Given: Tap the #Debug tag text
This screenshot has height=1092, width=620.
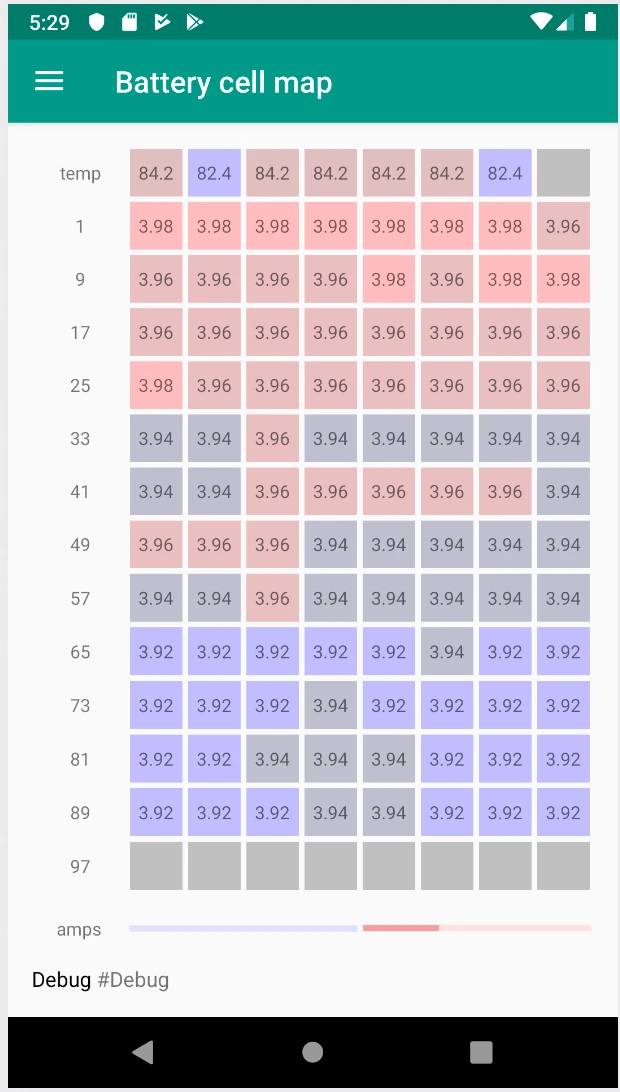Looking at the screenshot, I should point(133,980).
